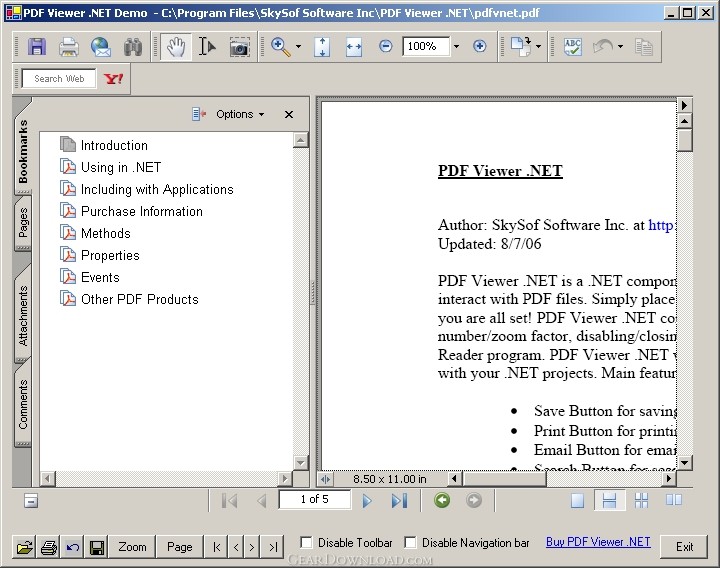This screenshot has width=720, height=568.
Task: Open Search with the binoculars icon
Action: coord(133,46)
